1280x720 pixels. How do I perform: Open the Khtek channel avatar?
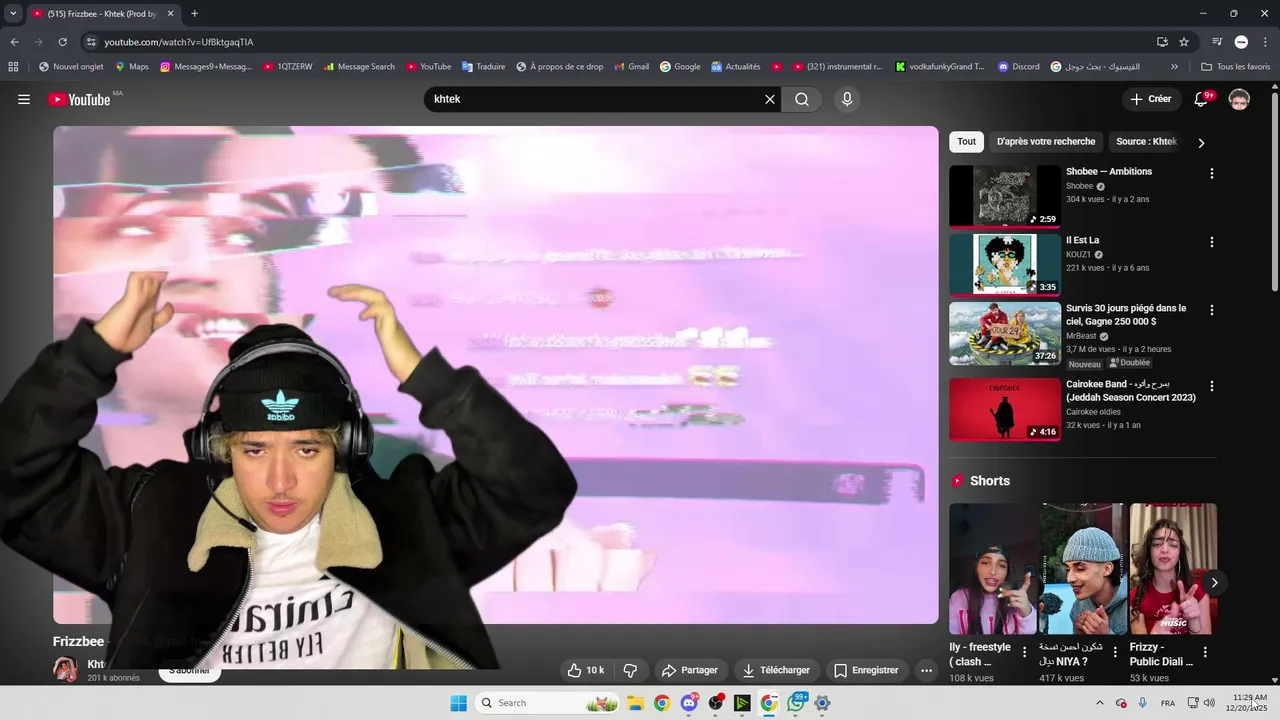click(66, 670)
